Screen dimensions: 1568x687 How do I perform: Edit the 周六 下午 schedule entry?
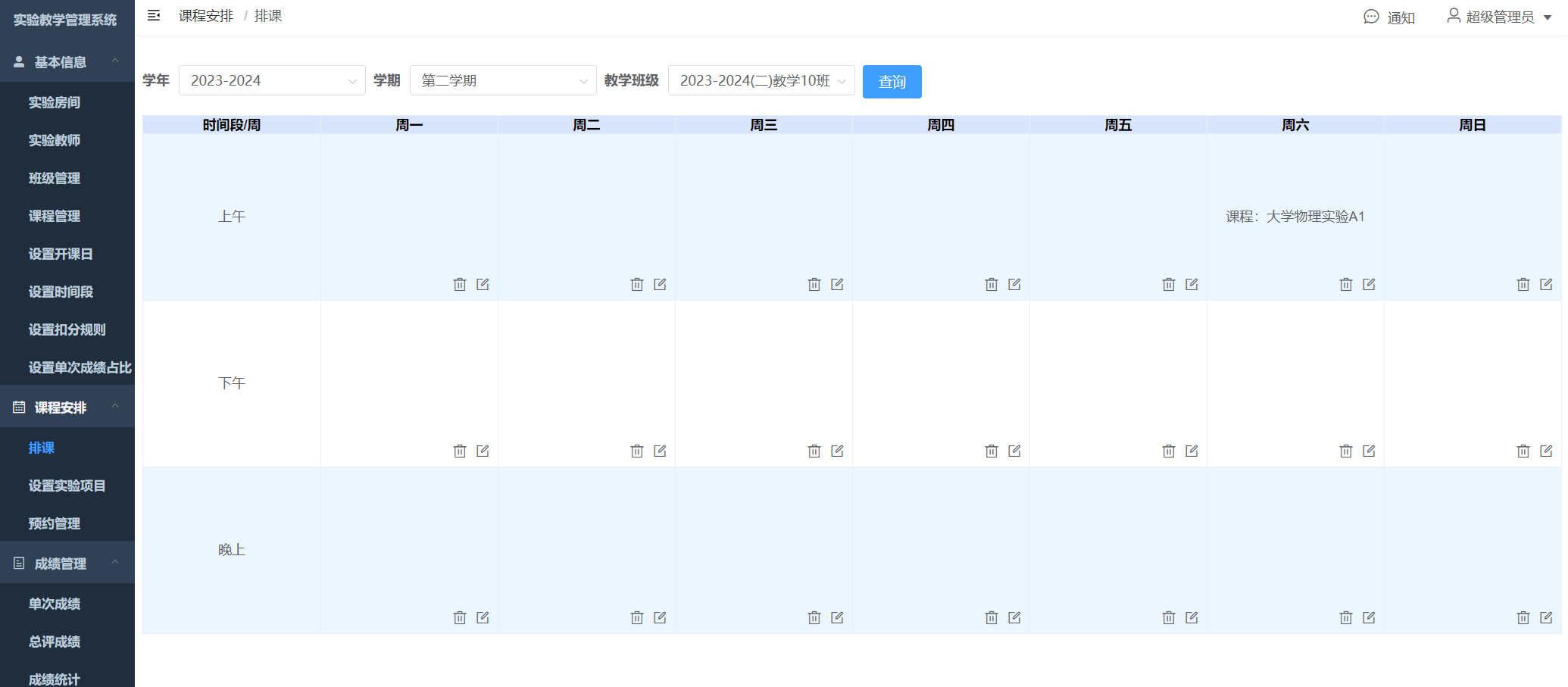click(1369, 451)
